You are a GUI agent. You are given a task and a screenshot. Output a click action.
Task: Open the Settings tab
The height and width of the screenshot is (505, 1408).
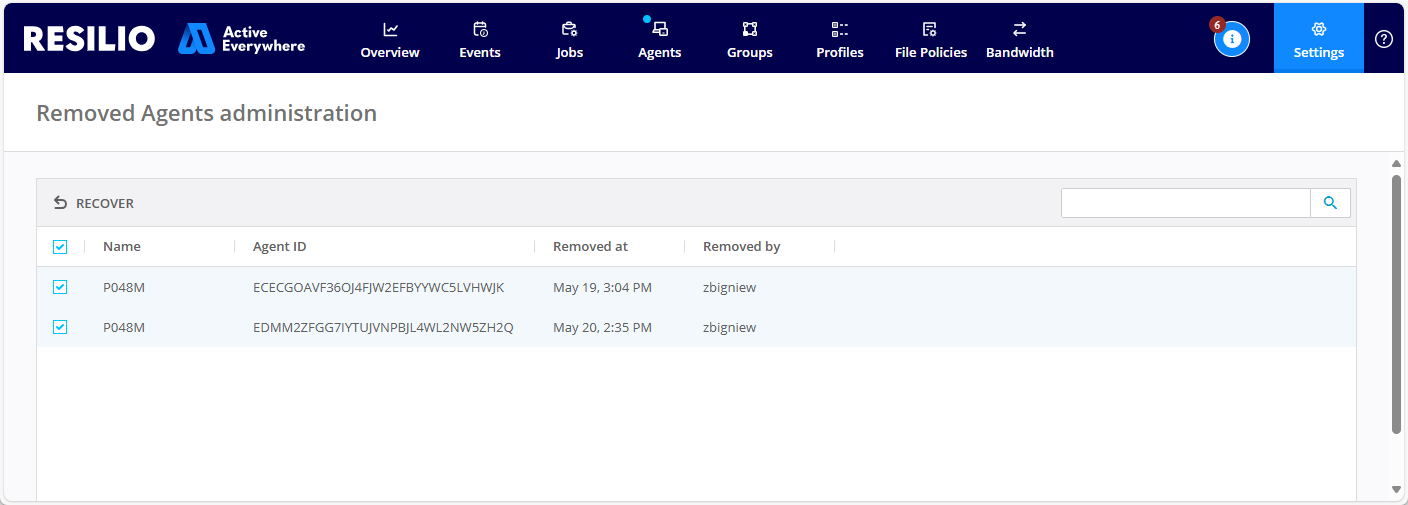tap(1318, 39)
